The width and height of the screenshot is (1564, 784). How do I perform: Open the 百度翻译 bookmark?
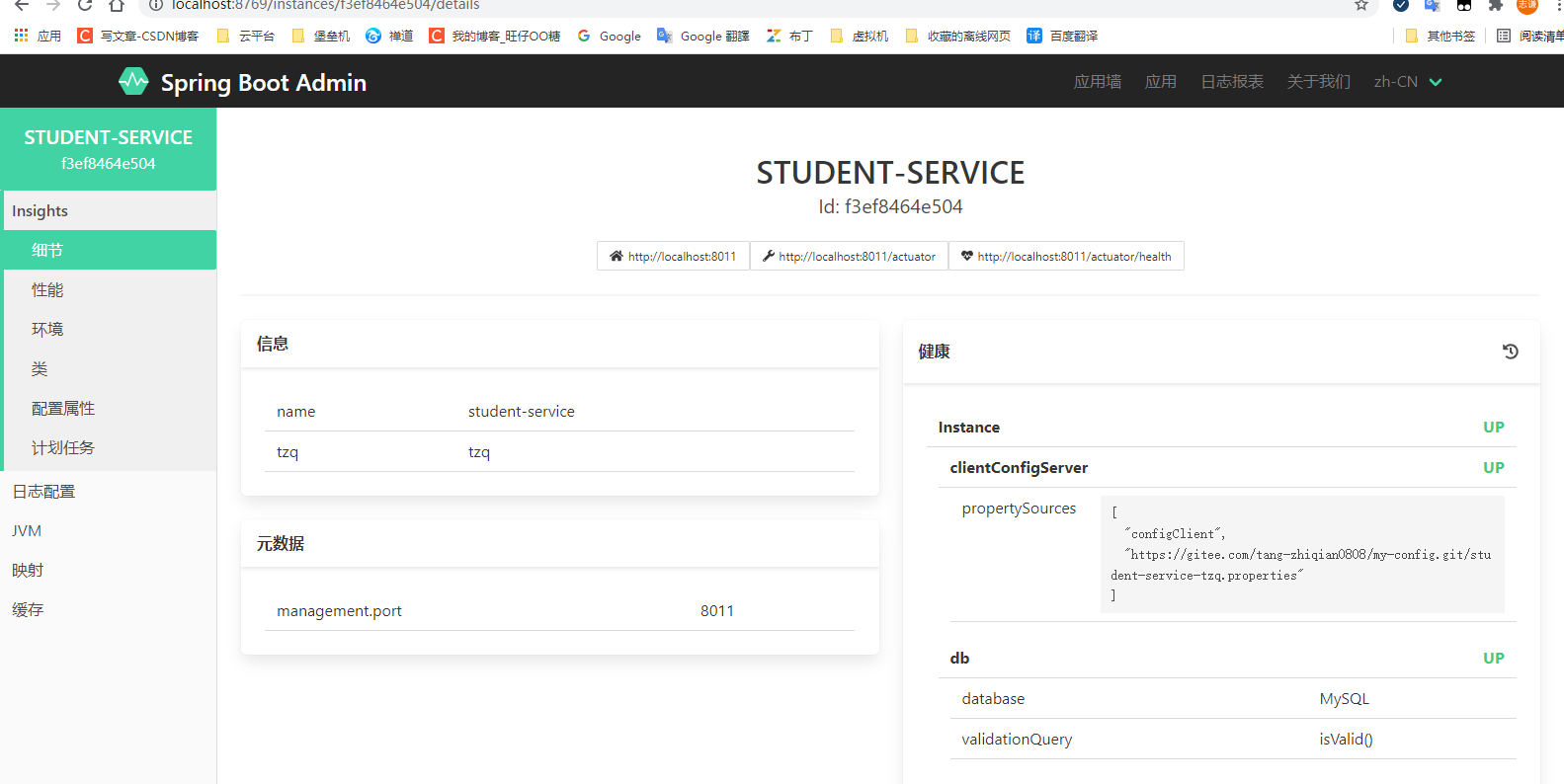(1063, 36)
